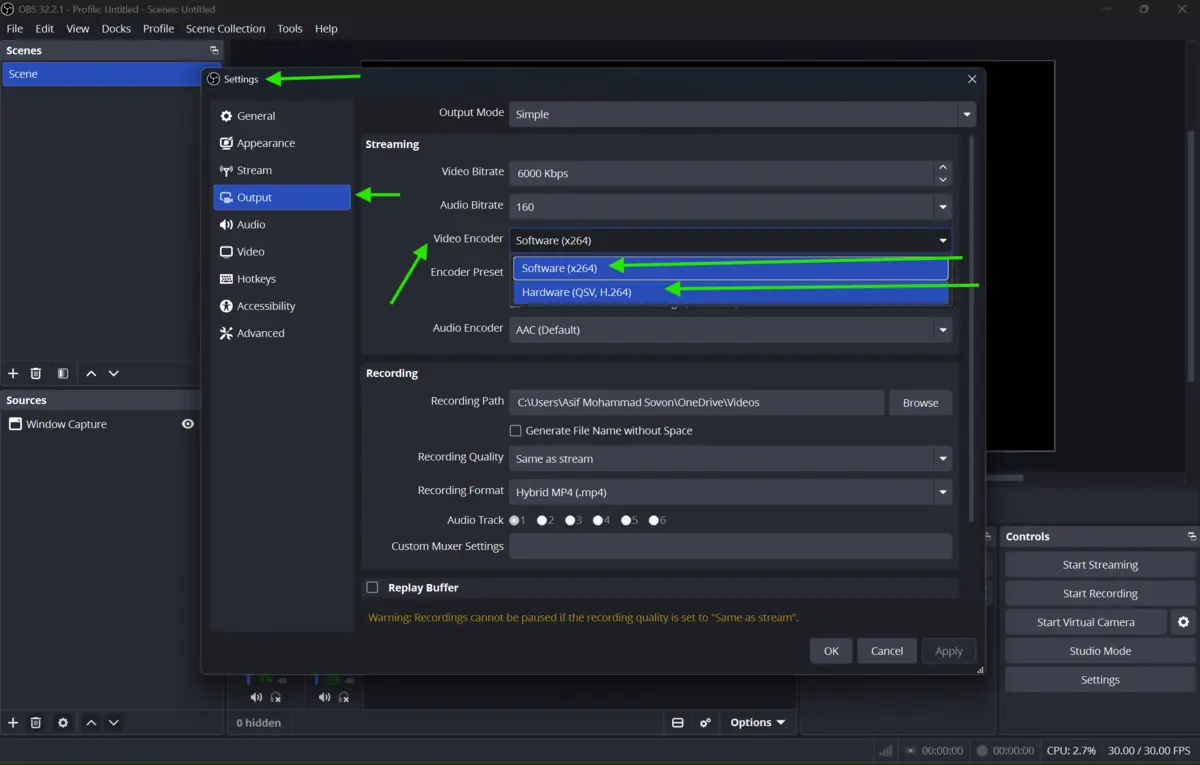The width and height of the screenshot is (1200, 765).
Task: Remove selected source with Sources trash icon
Action: pyautogui.click(x=36, y=722)
